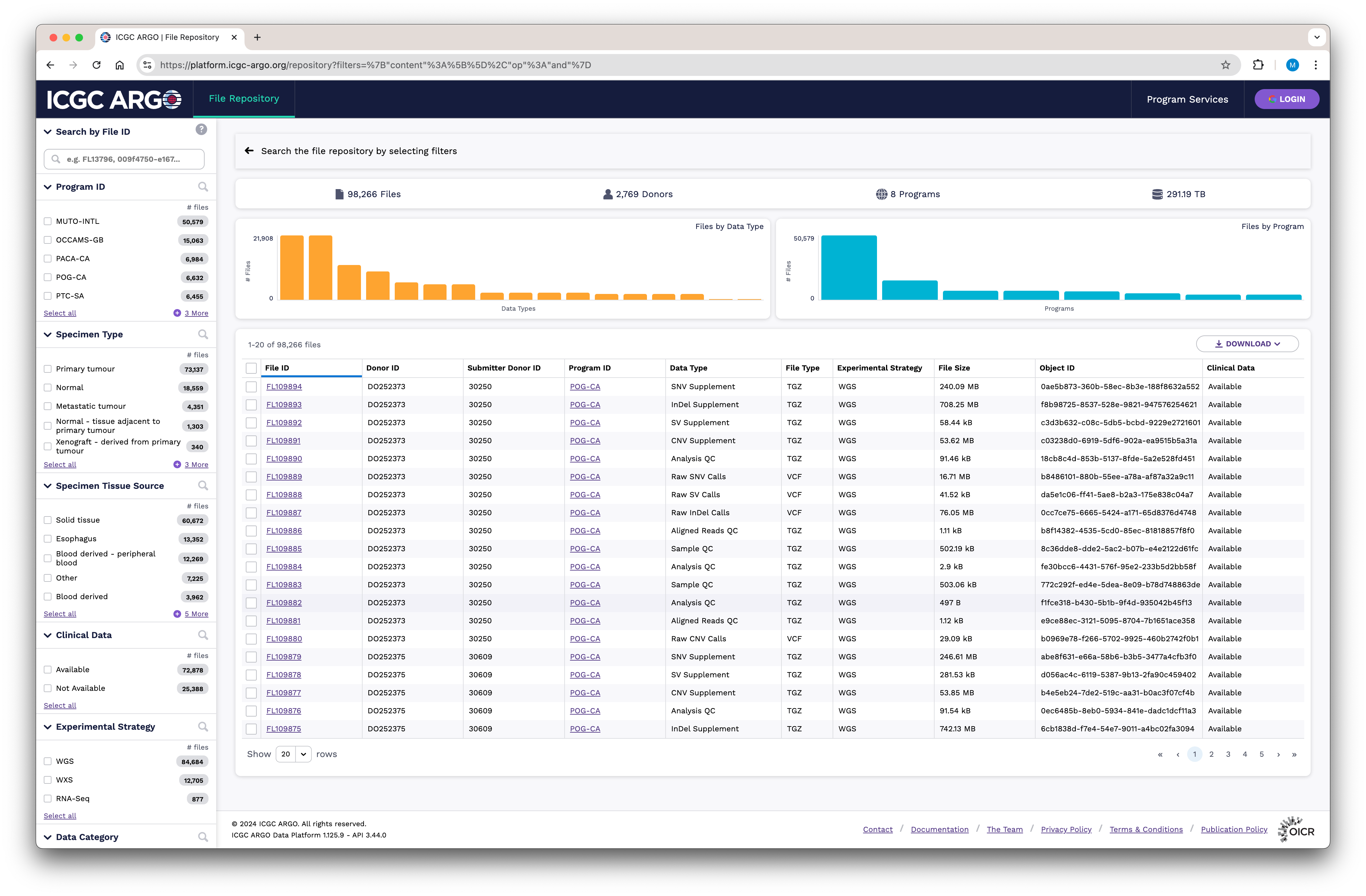Open the Program ID facet search icon
The image size is (1366, 896).
(203, 187)
